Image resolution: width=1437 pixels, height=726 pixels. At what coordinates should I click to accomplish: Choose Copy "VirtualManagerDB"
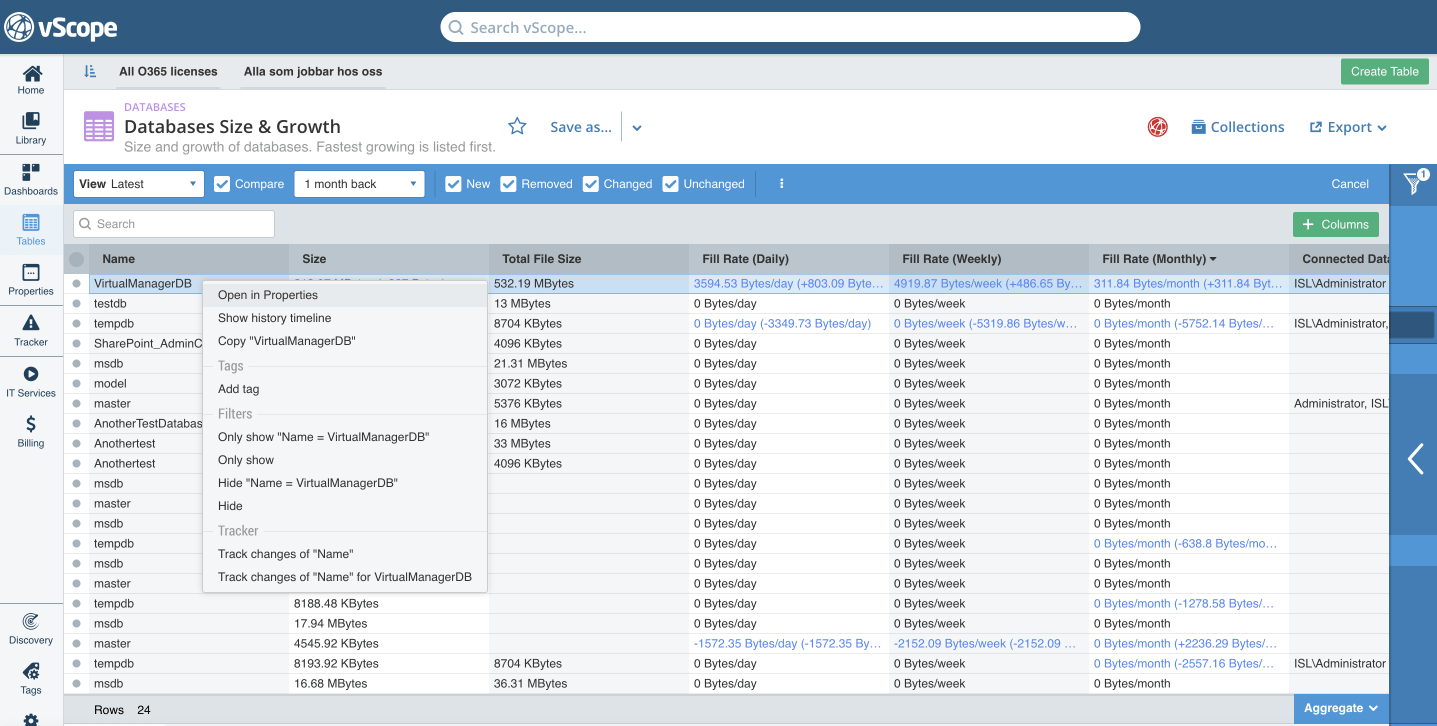pyautogui.click(x=345, y=341)
